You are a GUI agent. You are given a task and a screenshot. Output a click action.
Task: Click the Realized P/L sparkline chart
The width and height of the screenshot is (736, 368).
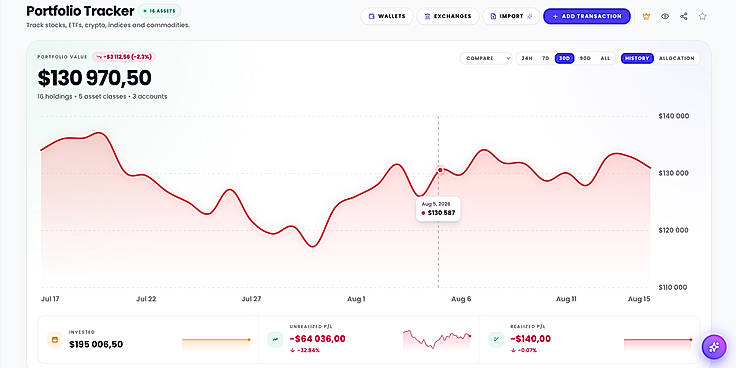(658, 344)
